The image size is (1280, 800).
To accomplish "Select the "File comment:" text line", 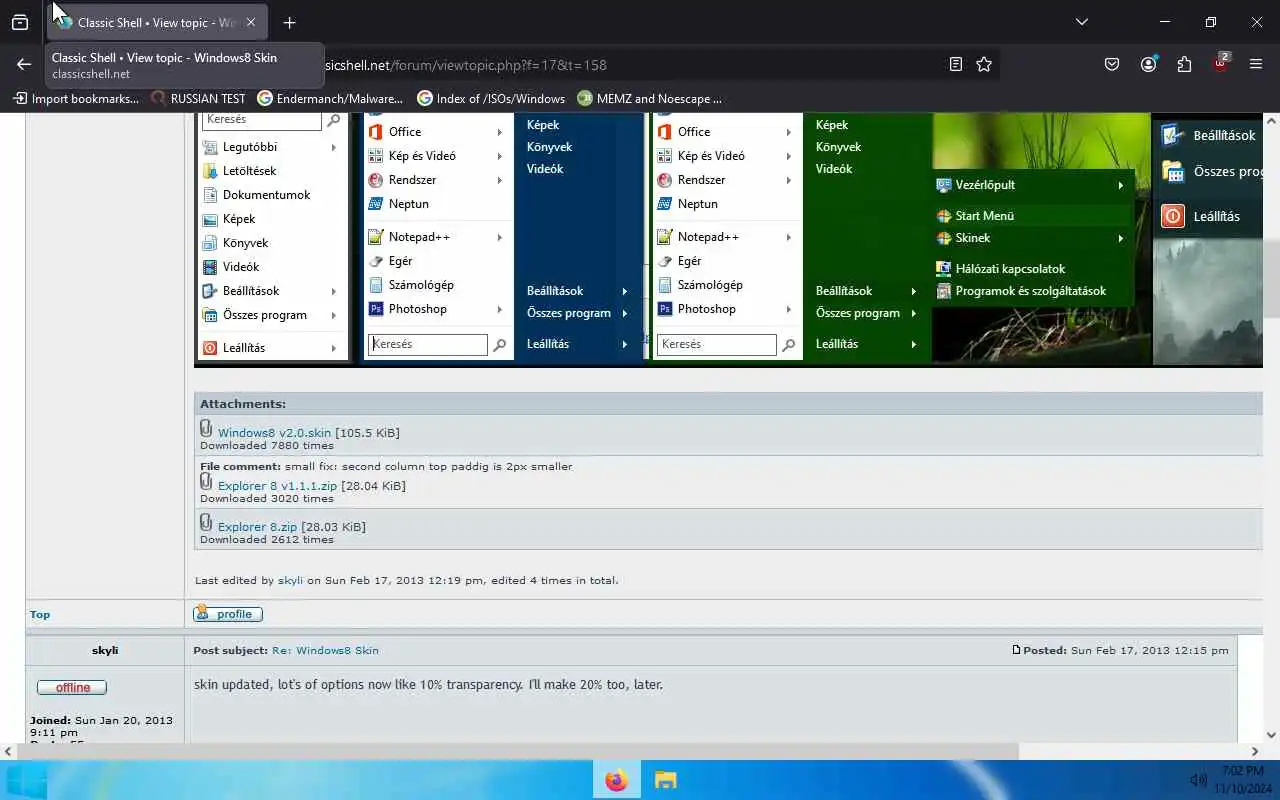I will (386, 467).
